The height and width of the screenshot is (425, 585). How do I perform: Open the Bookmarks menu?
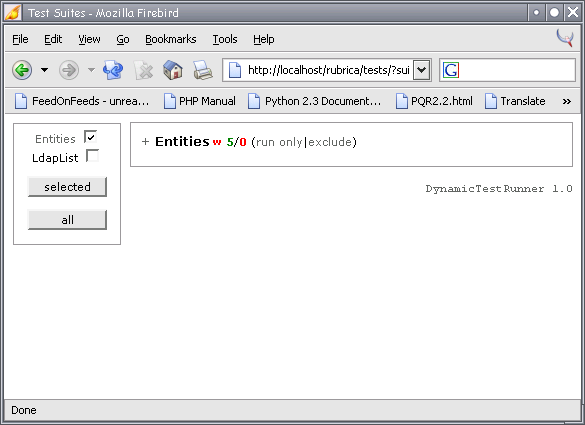coord(171,39)
